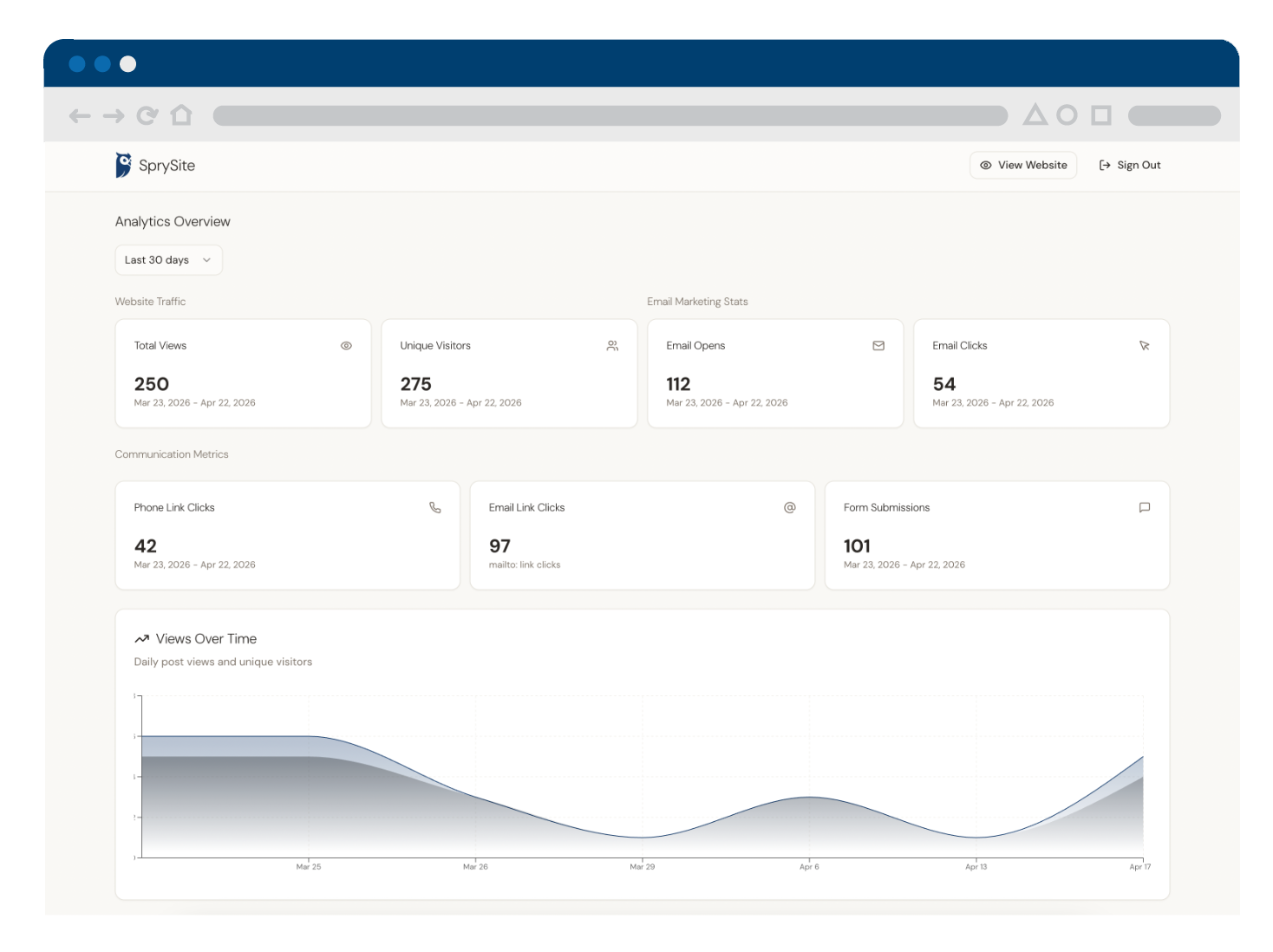
Task: Click the phone icon on Phone Link Clicks card
Action: pos(435,508)
